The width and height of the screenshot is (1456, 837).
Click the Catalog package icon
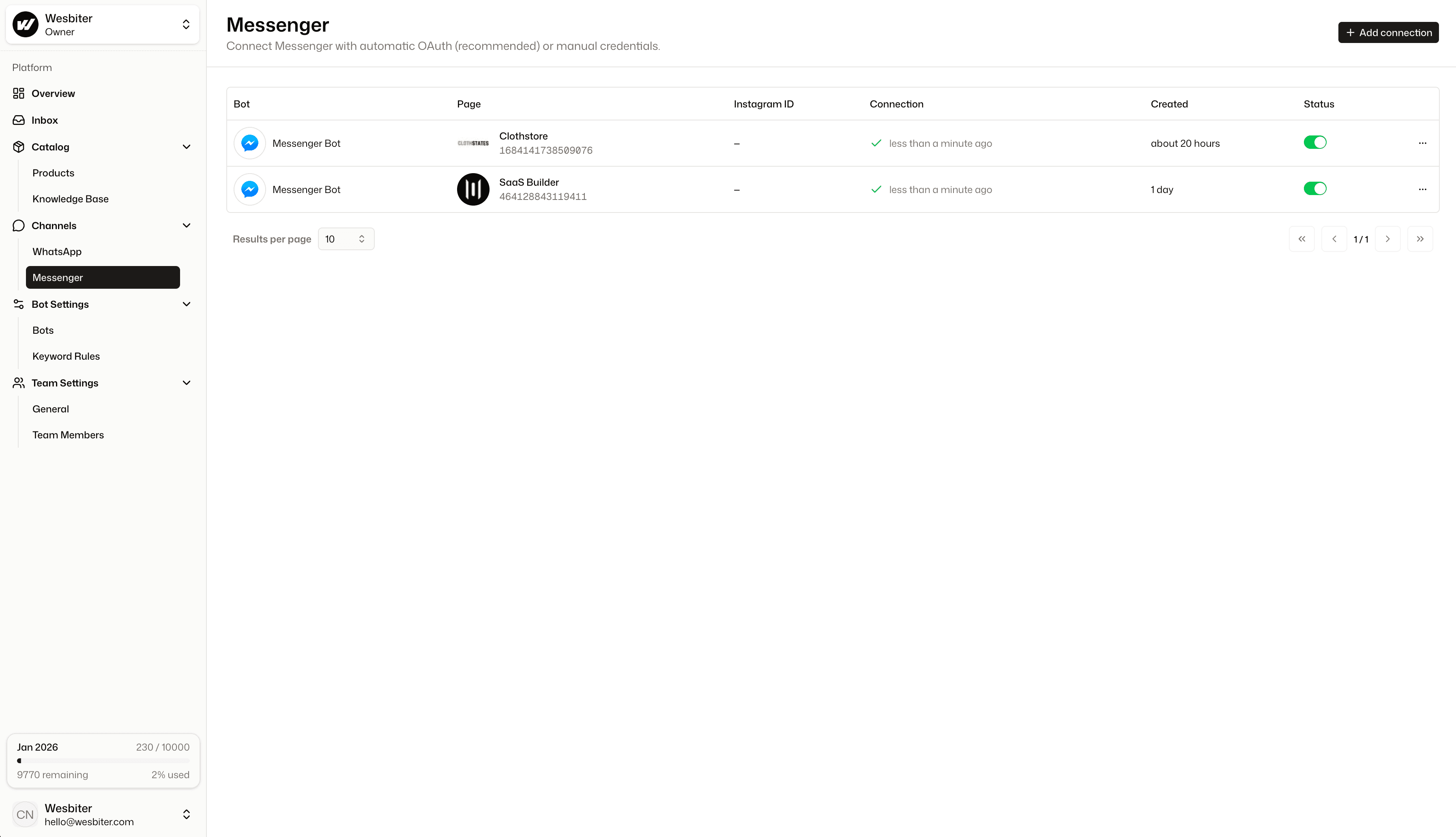coord(18,146)
